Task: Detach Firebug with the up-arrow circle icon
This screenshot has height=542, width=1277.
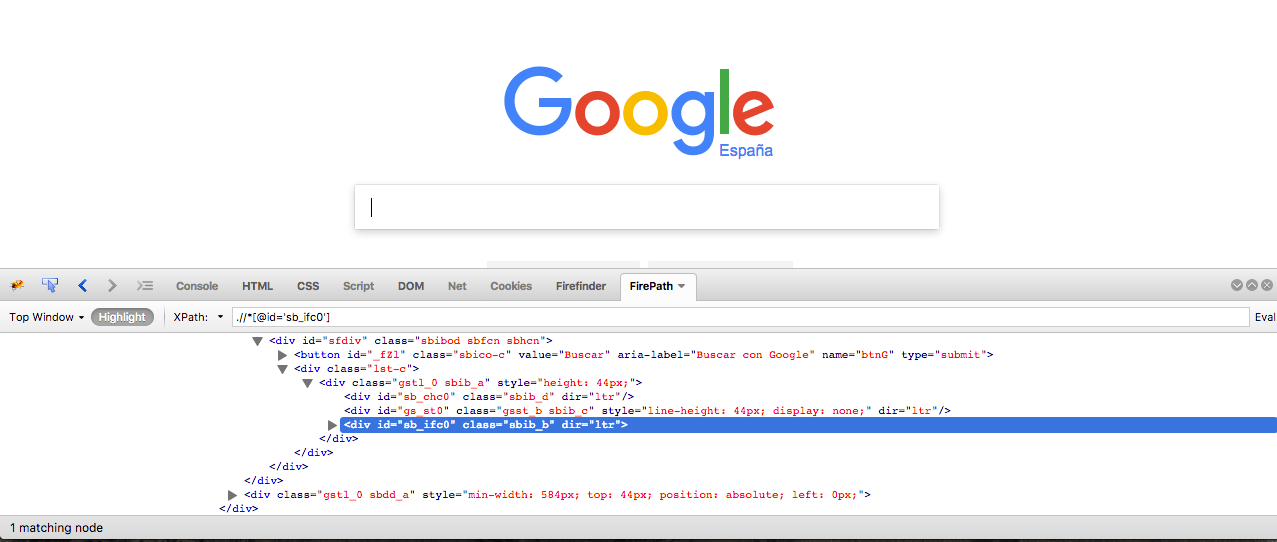Action: [x=1252, y=285]
